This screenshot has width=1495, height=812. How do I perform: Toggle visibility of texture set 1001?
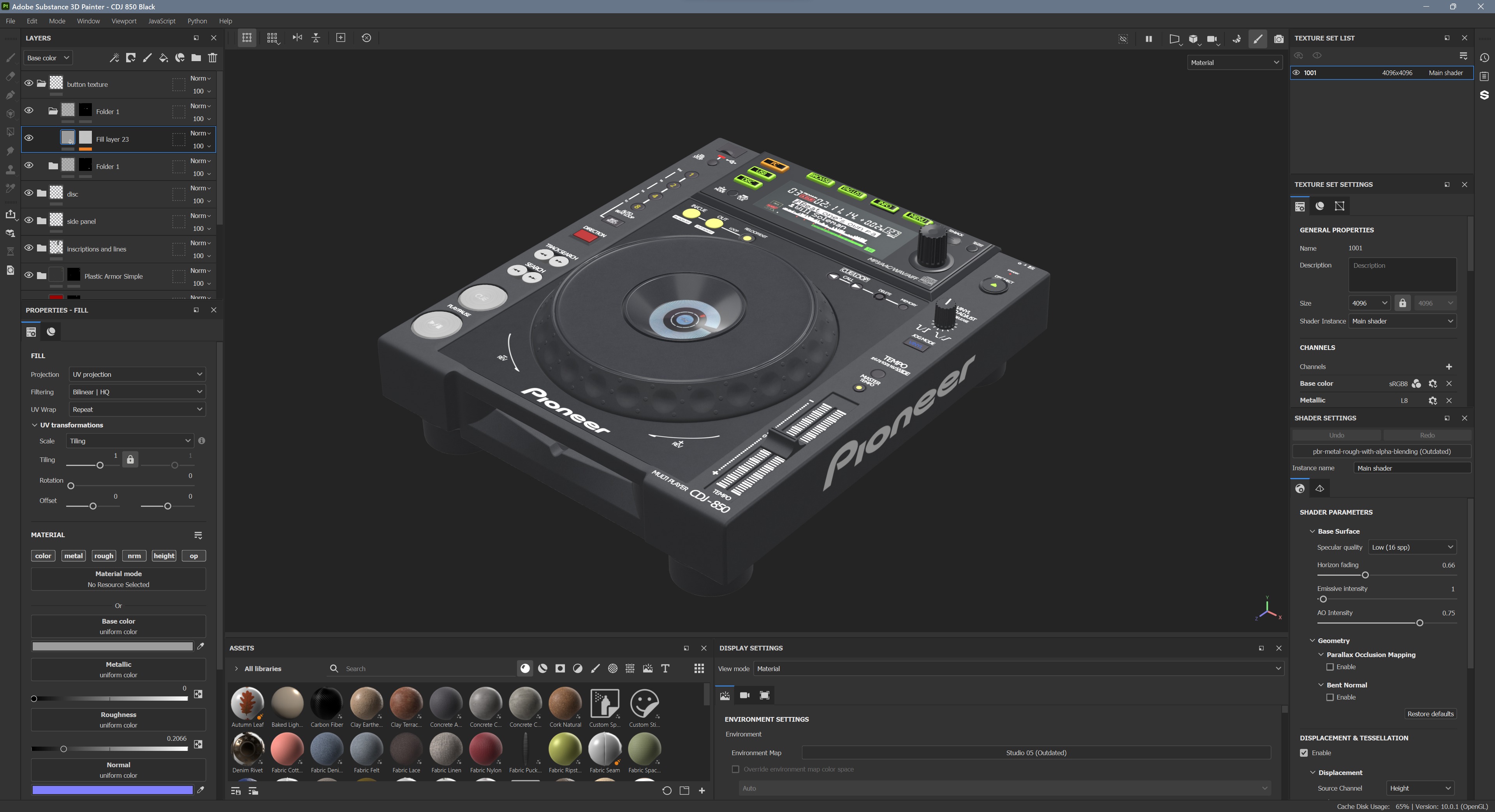click(x=1295, y=72)
